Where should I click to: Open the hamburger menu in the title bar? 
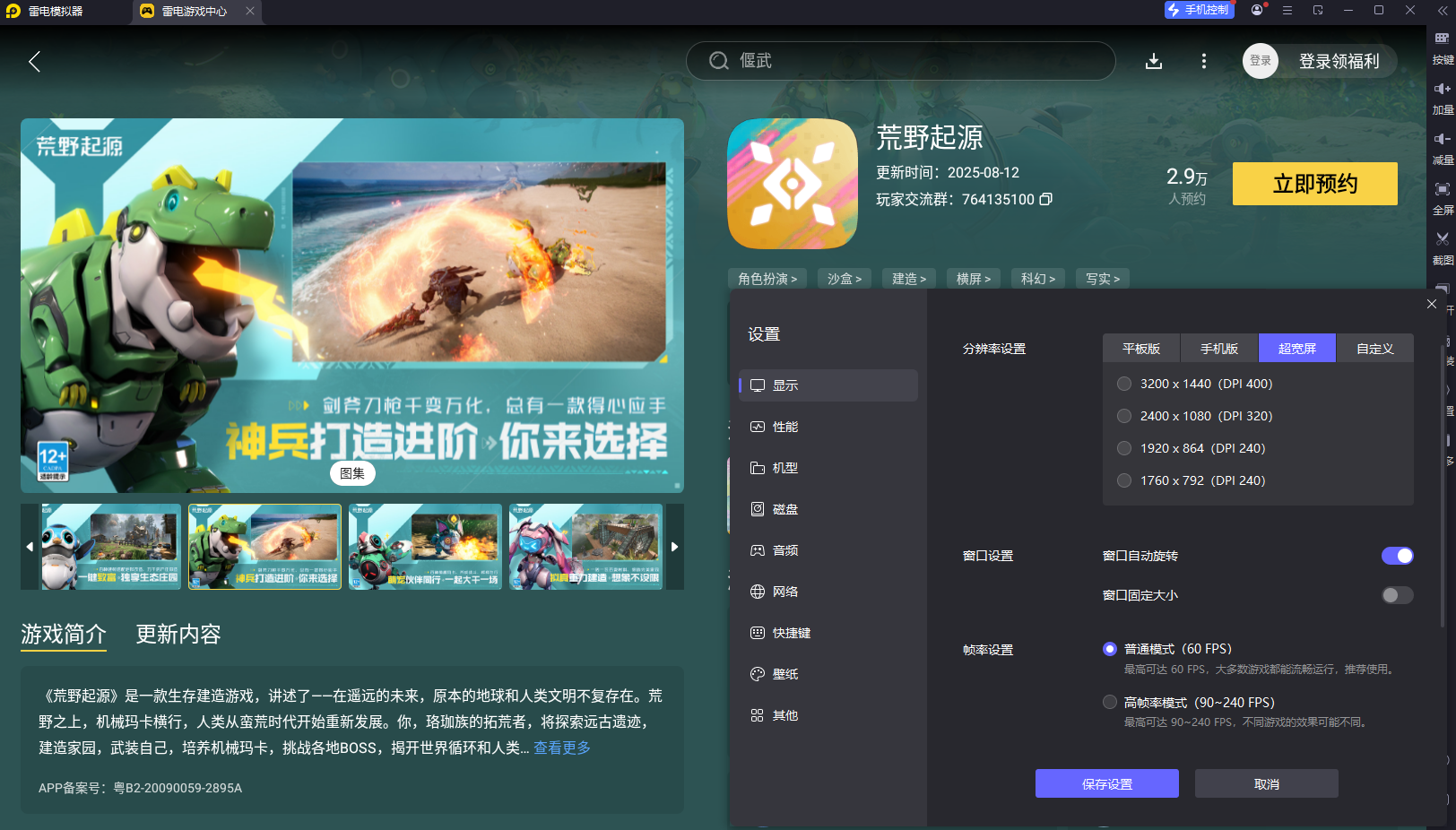pos(1287,10)
